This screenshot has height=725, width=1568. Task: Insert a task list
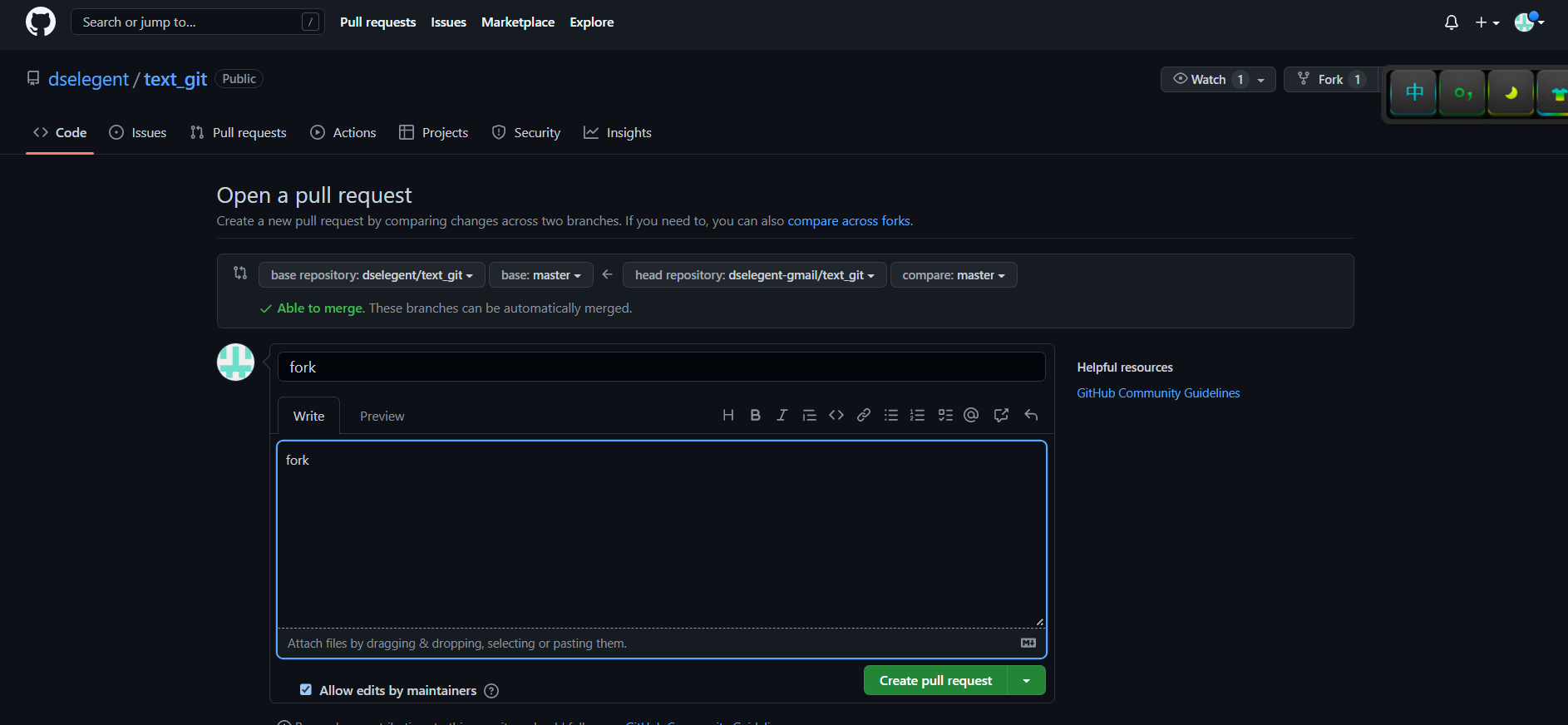[x=945, y=415]
